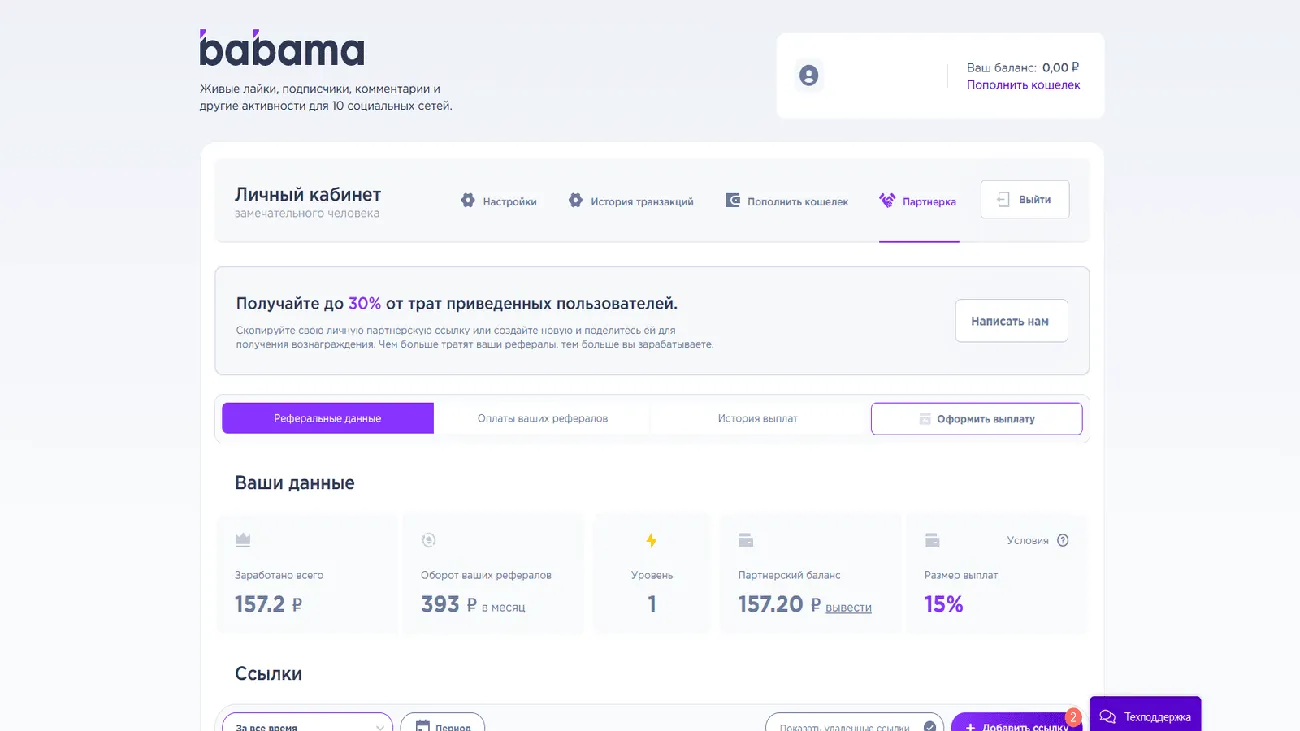Click the lightning bolt level icon
1300x731 pixels.
click(652, 541)
